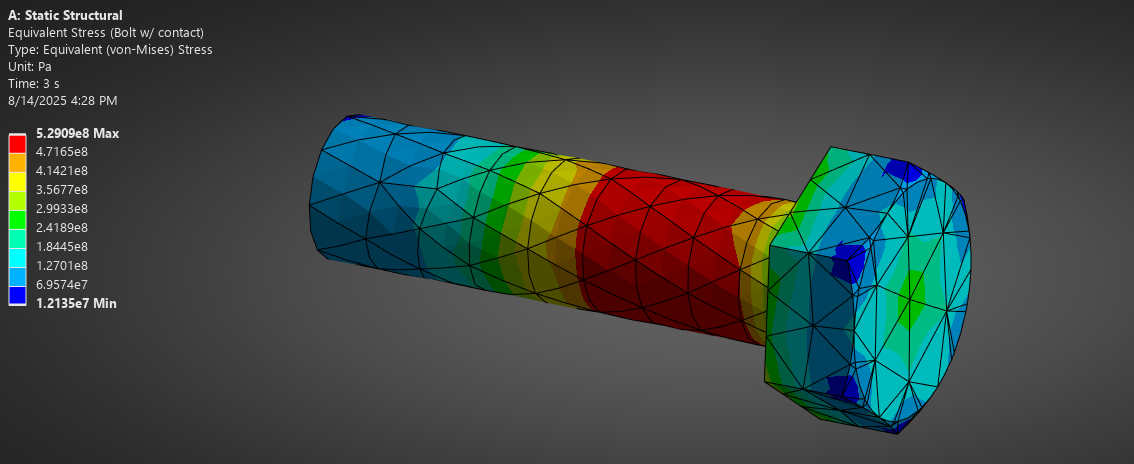This screenshot has height=464, width=1134.
Task: Click the cyan legend color band
Action: [17, 257]
